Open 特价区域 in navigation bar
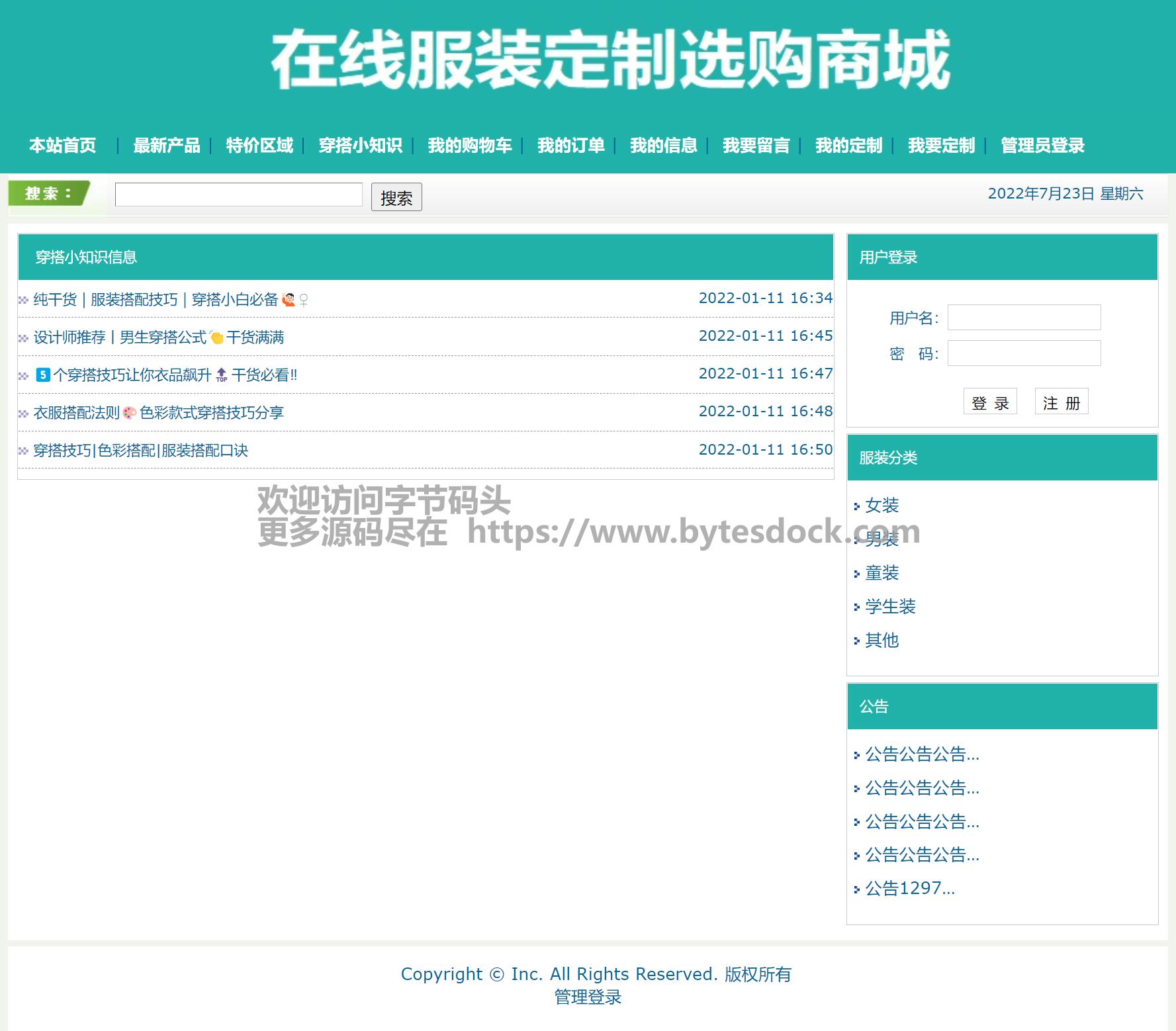The image size is (1176, 1031). (x=259, y=146)
